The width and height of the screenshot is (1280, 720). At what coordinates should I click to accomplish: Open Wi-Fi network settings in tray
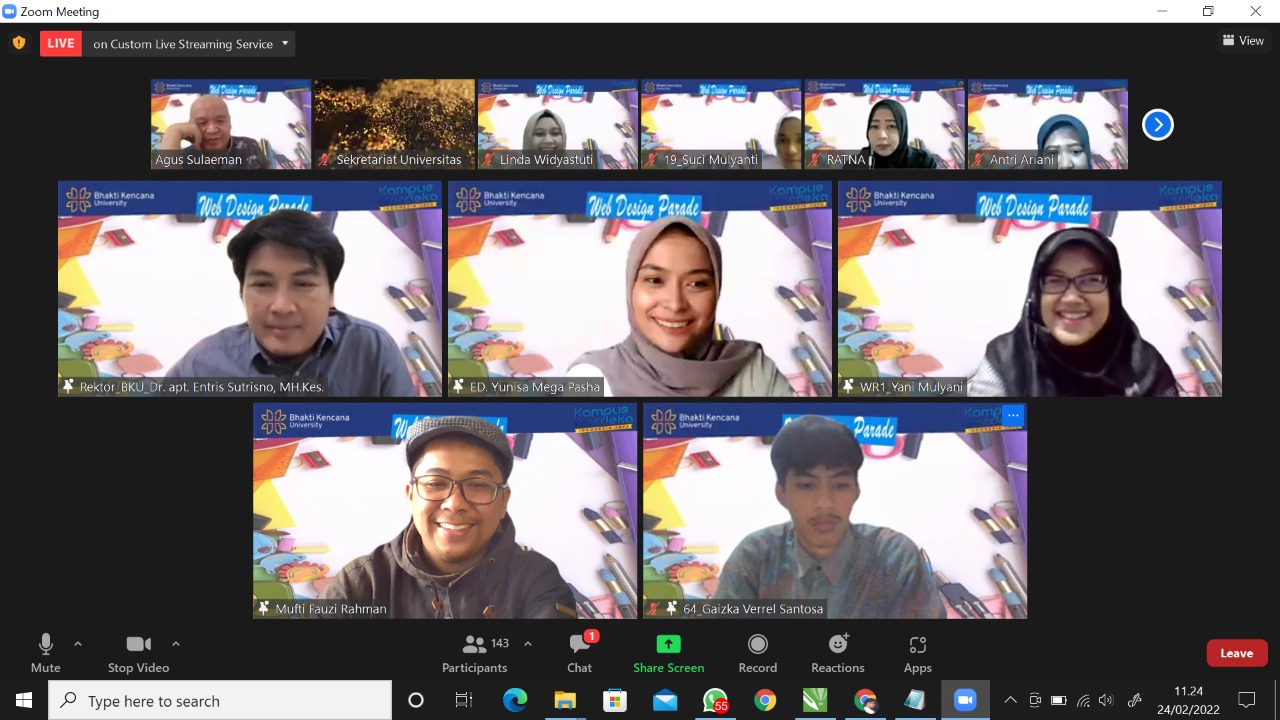click(1083, 700)
